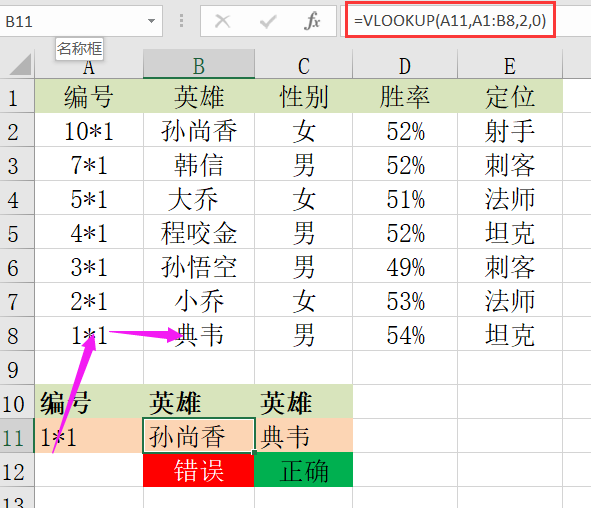Select cell 坦克 in row 5

510,233
